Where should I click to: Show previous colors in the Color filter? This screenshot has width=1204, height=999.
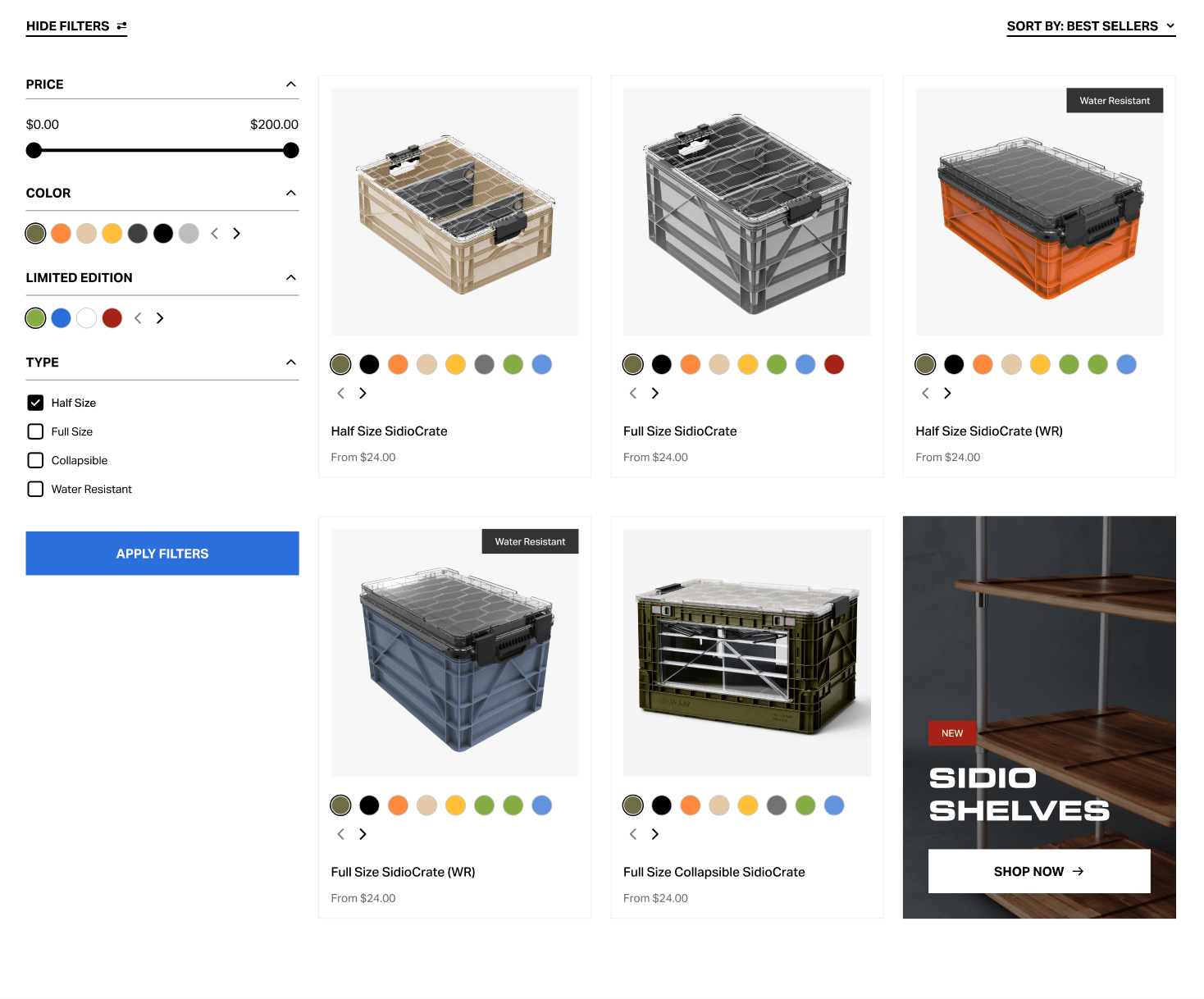click(x=215, y=234)
